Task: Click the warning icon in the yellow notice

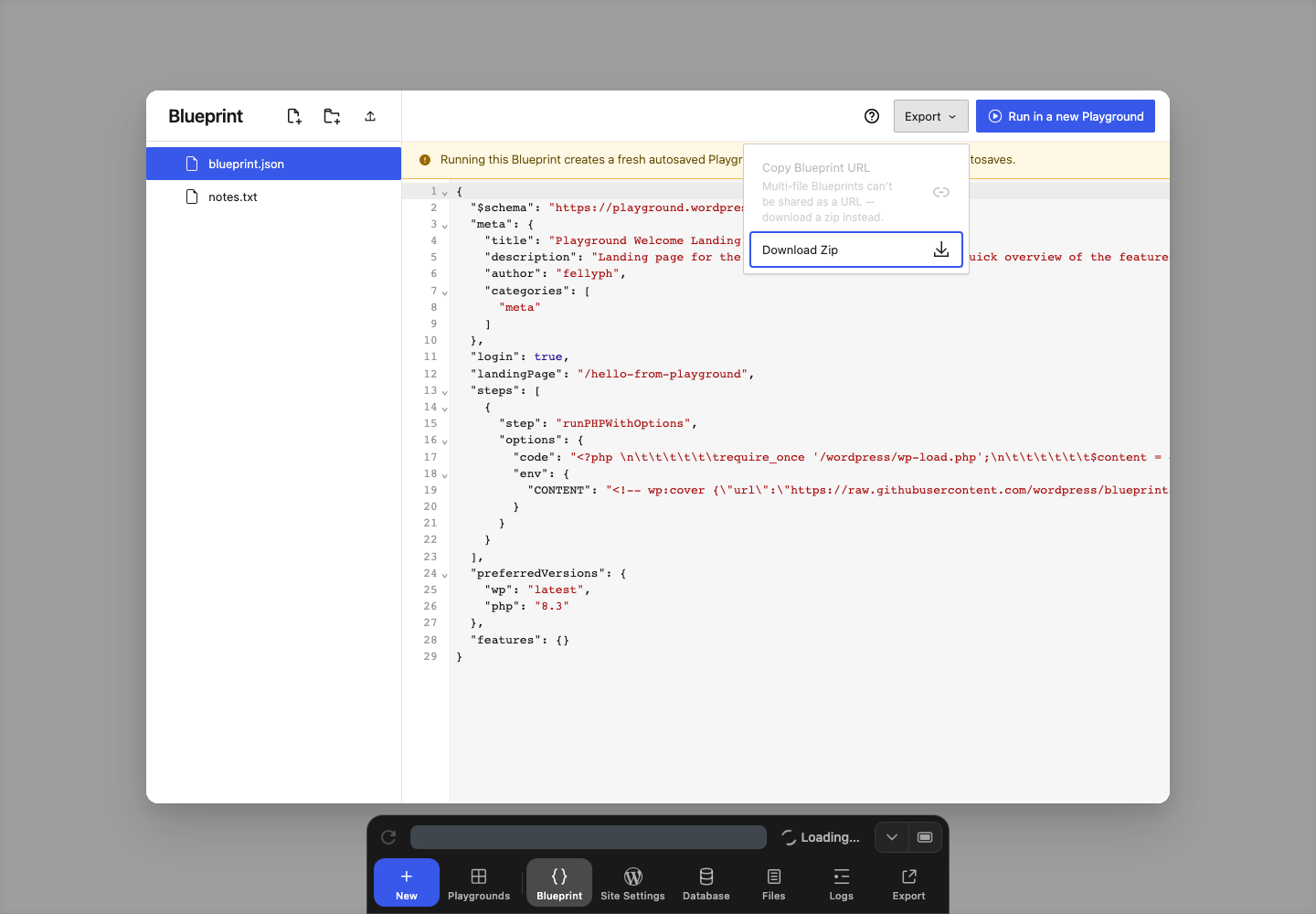Action: coord(425,160)
